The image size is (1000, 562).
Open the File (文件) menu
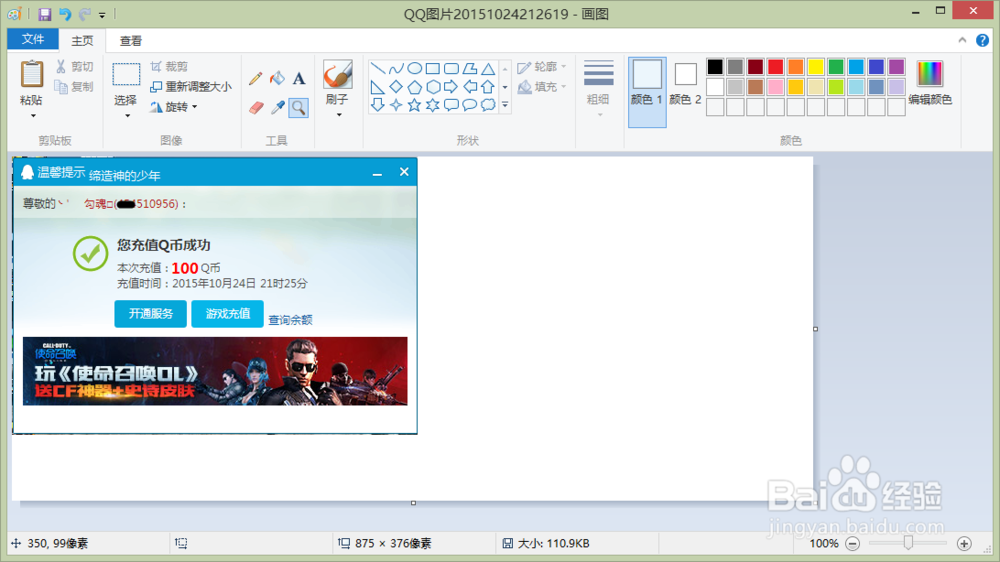[x=33, y=40]
